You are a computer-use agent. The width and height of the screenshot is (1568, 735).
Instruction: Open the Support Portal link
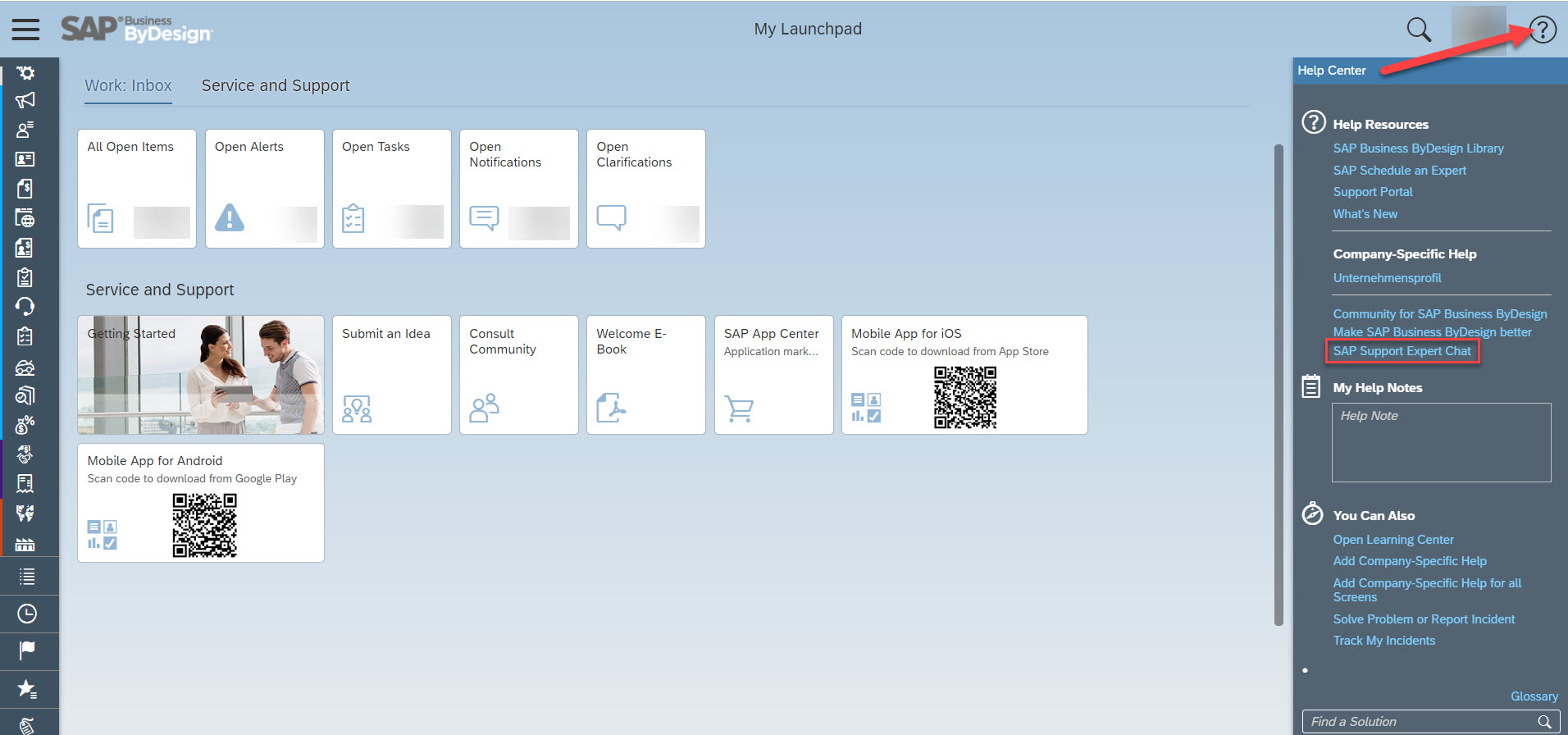tap(1372, 192)
